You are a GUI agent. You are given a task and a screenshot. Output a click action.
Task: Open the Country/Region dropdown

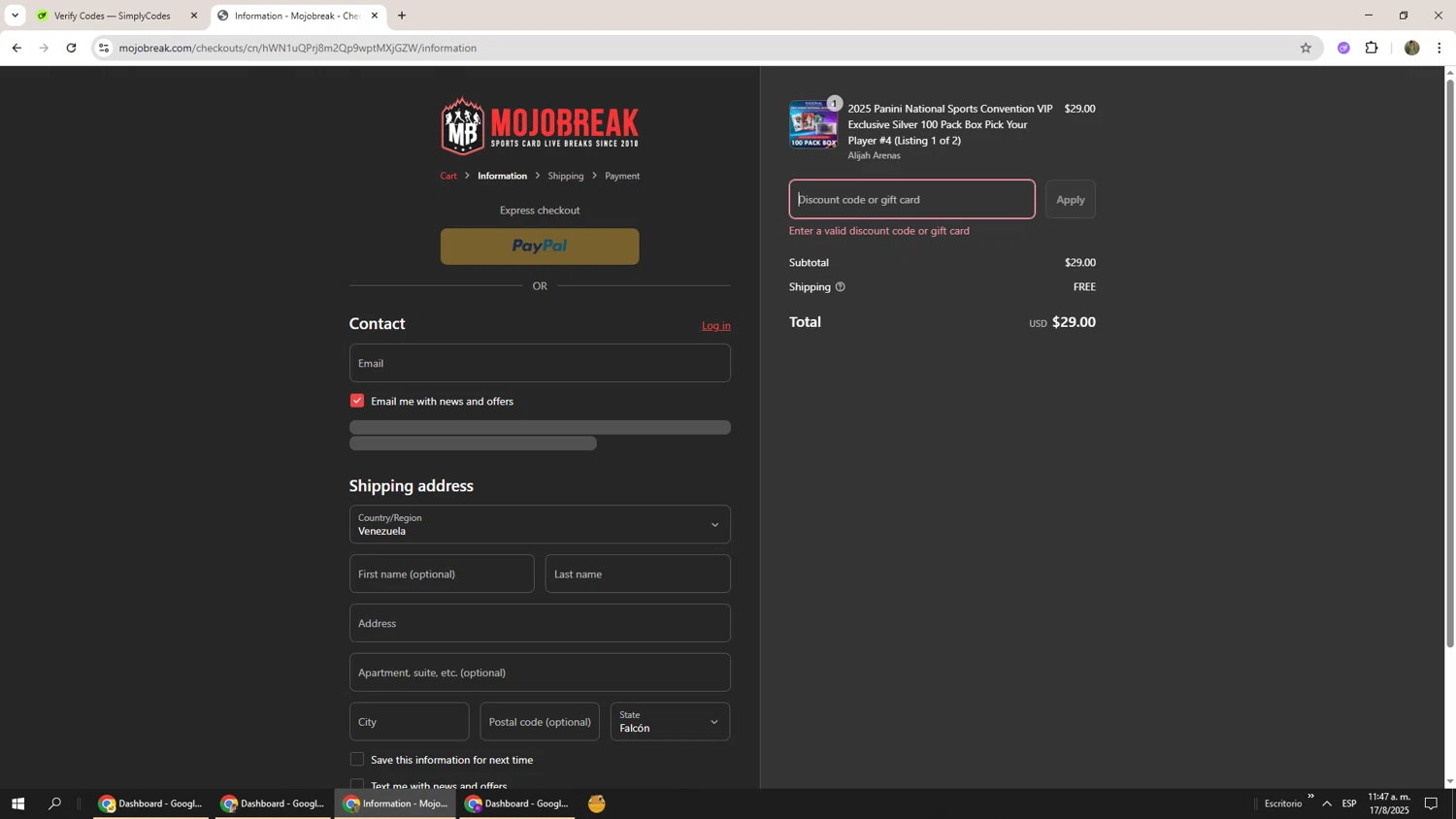(x=540, y=524)
